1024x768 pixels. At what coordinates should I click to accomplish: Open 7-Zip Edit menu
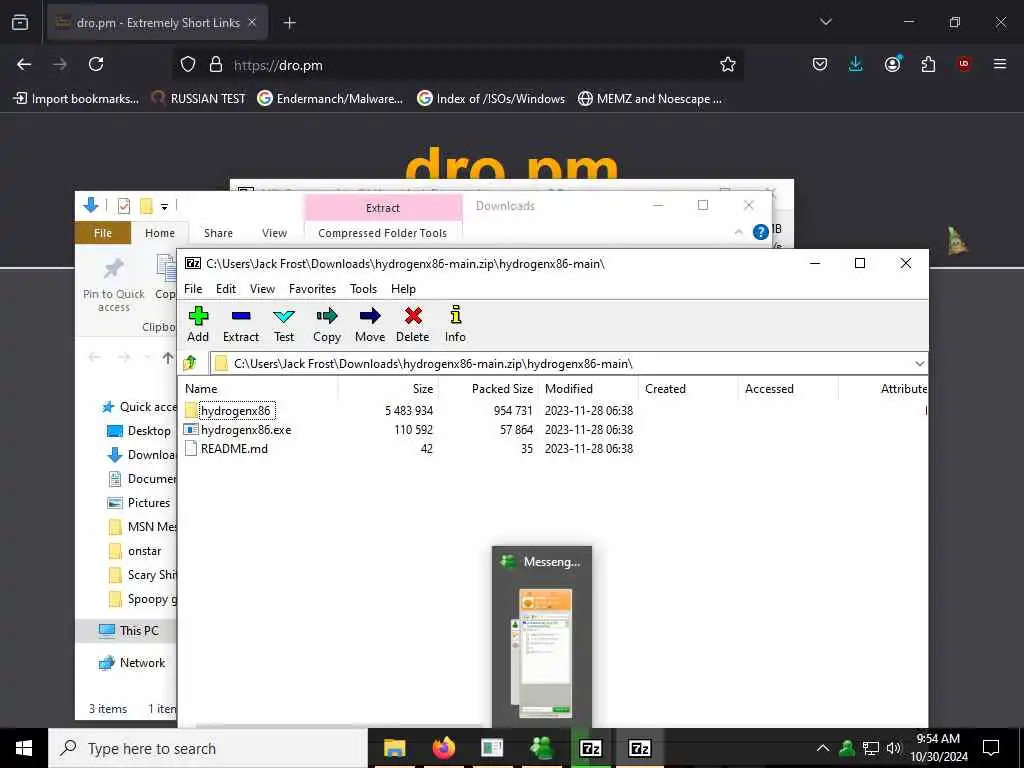[226, 289]
